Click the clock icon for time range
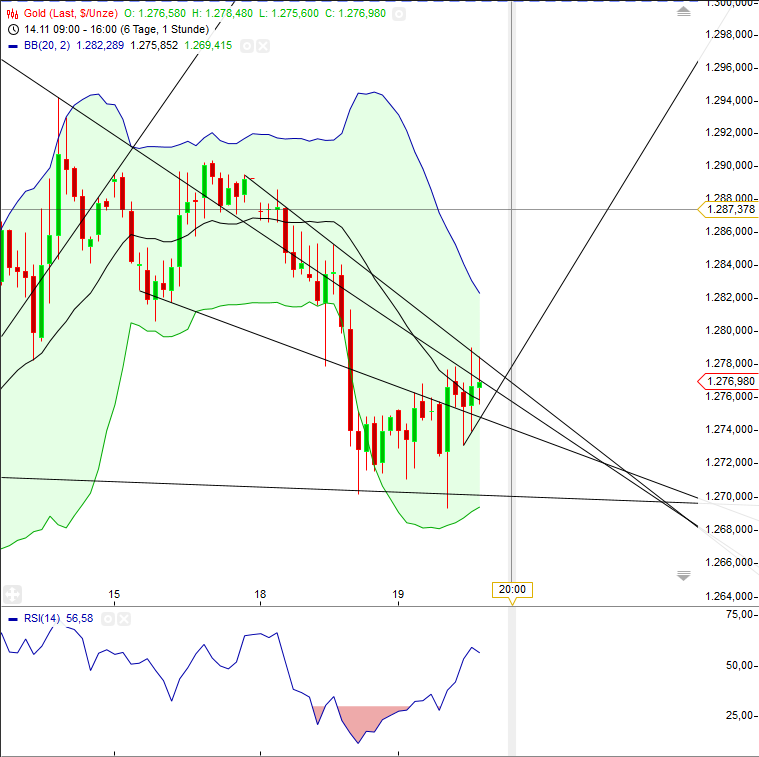The width and height of the screenshot is (759, 757). tap(14, 30)
